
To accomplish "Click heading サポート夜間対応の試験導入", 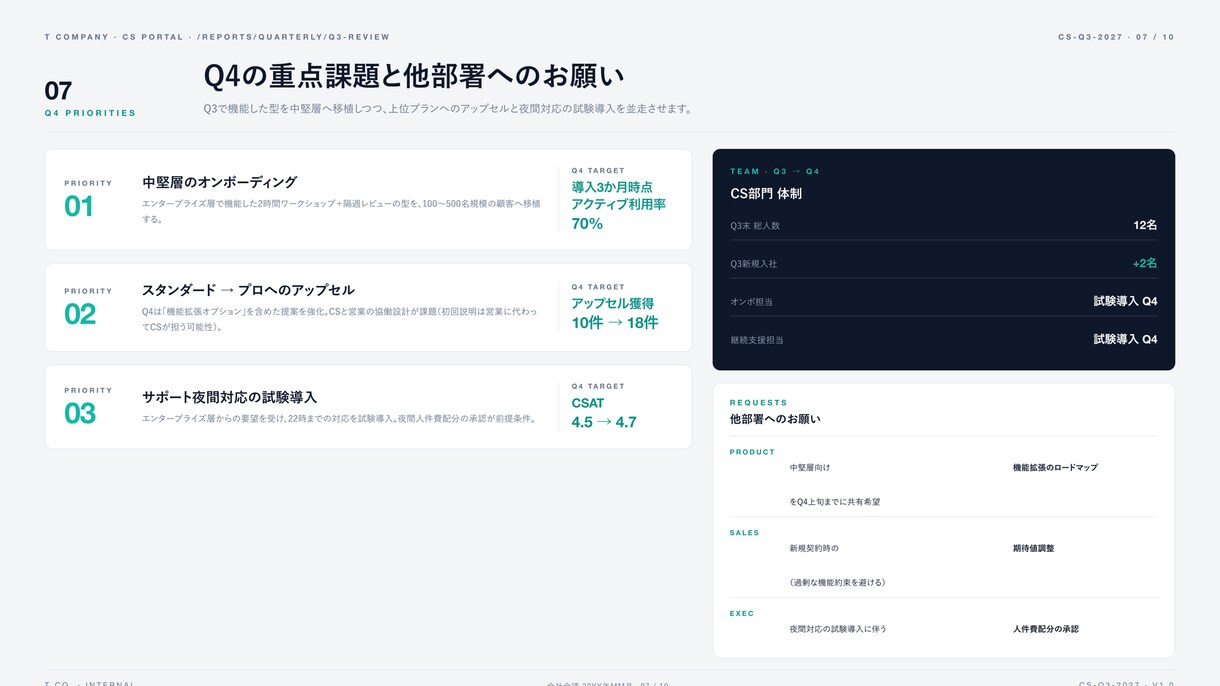I will pos(230,397).
